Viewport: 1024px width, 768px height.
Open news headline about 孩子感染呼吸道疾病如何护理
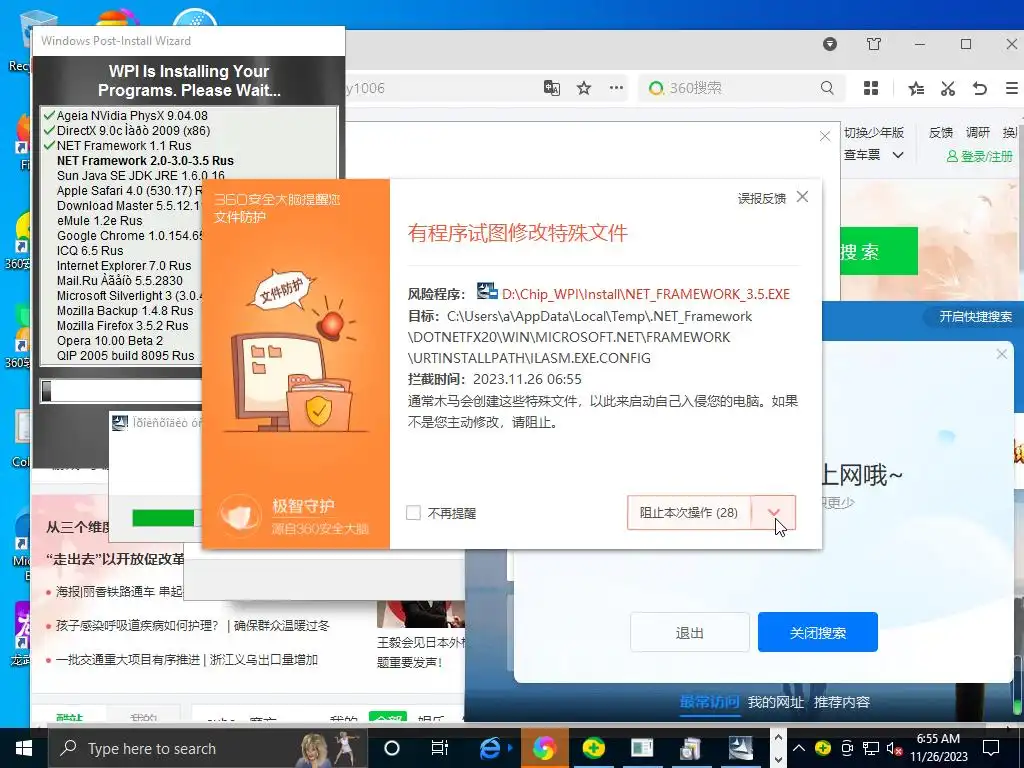(137, 626)
